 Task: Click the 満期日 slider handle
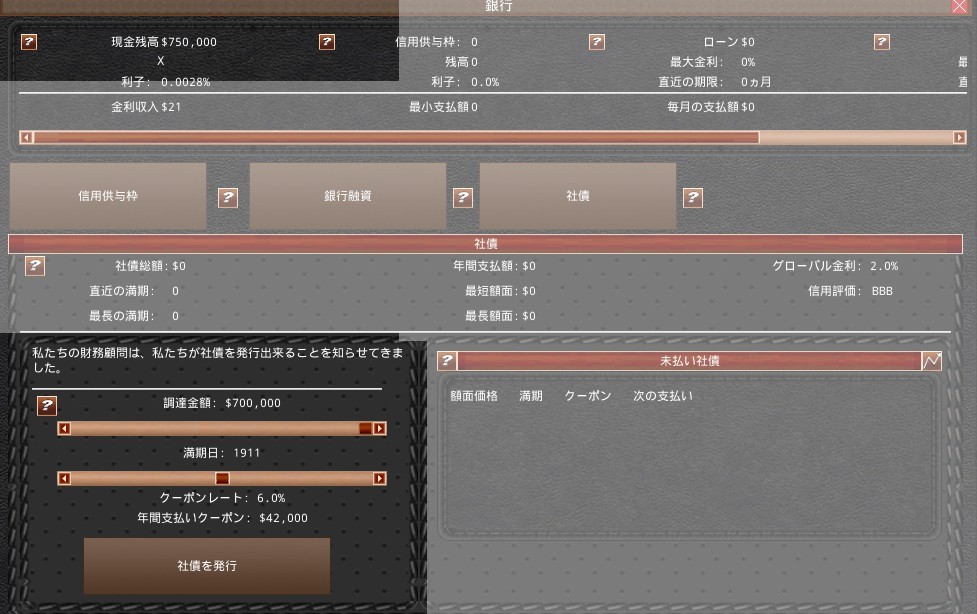(x=222, y=479)
